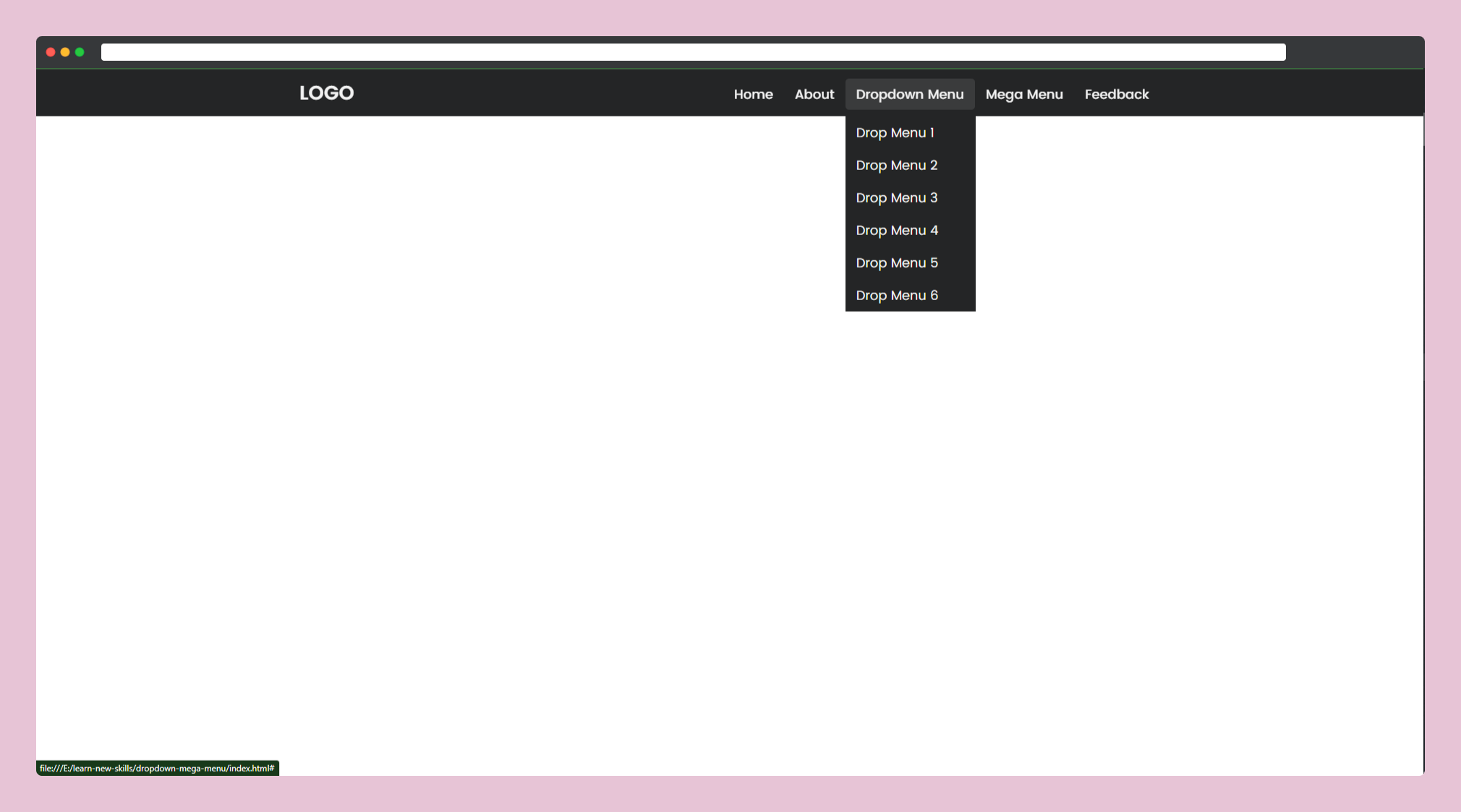Expand the Dropdown Menu nav item
Image resolution: width=1461 pixels, height=812 pixels.
point(909,94)
